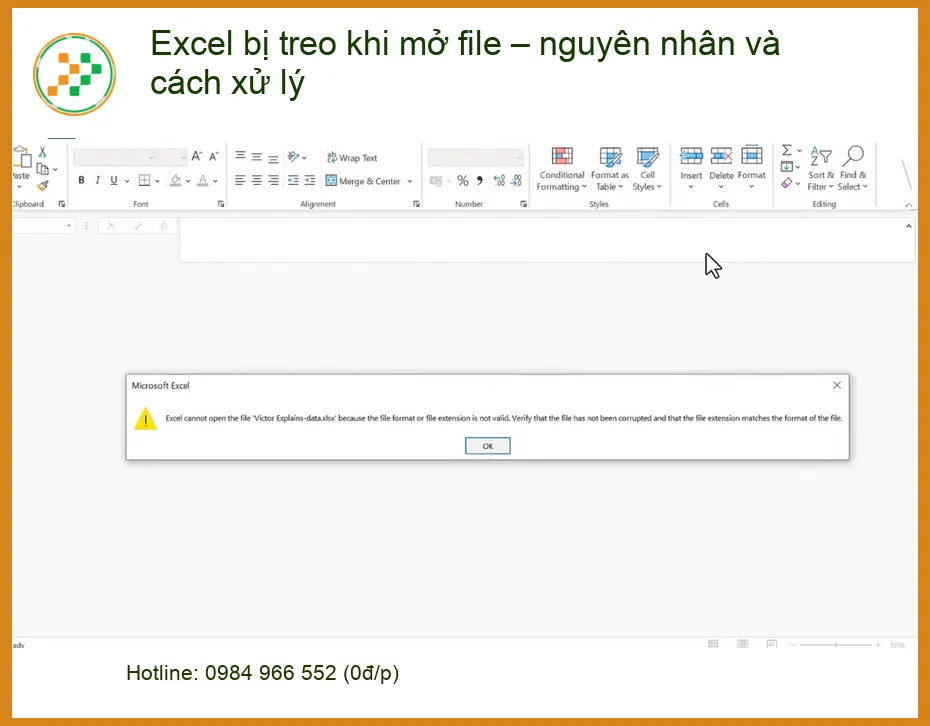Apply Fill Color bucket

[x=176, y=180]
